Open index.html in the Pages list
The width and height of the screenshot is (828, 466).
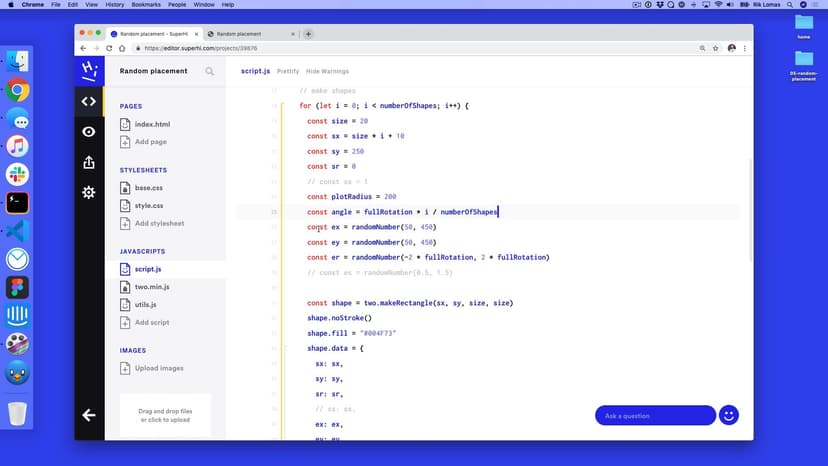(152, 124)
